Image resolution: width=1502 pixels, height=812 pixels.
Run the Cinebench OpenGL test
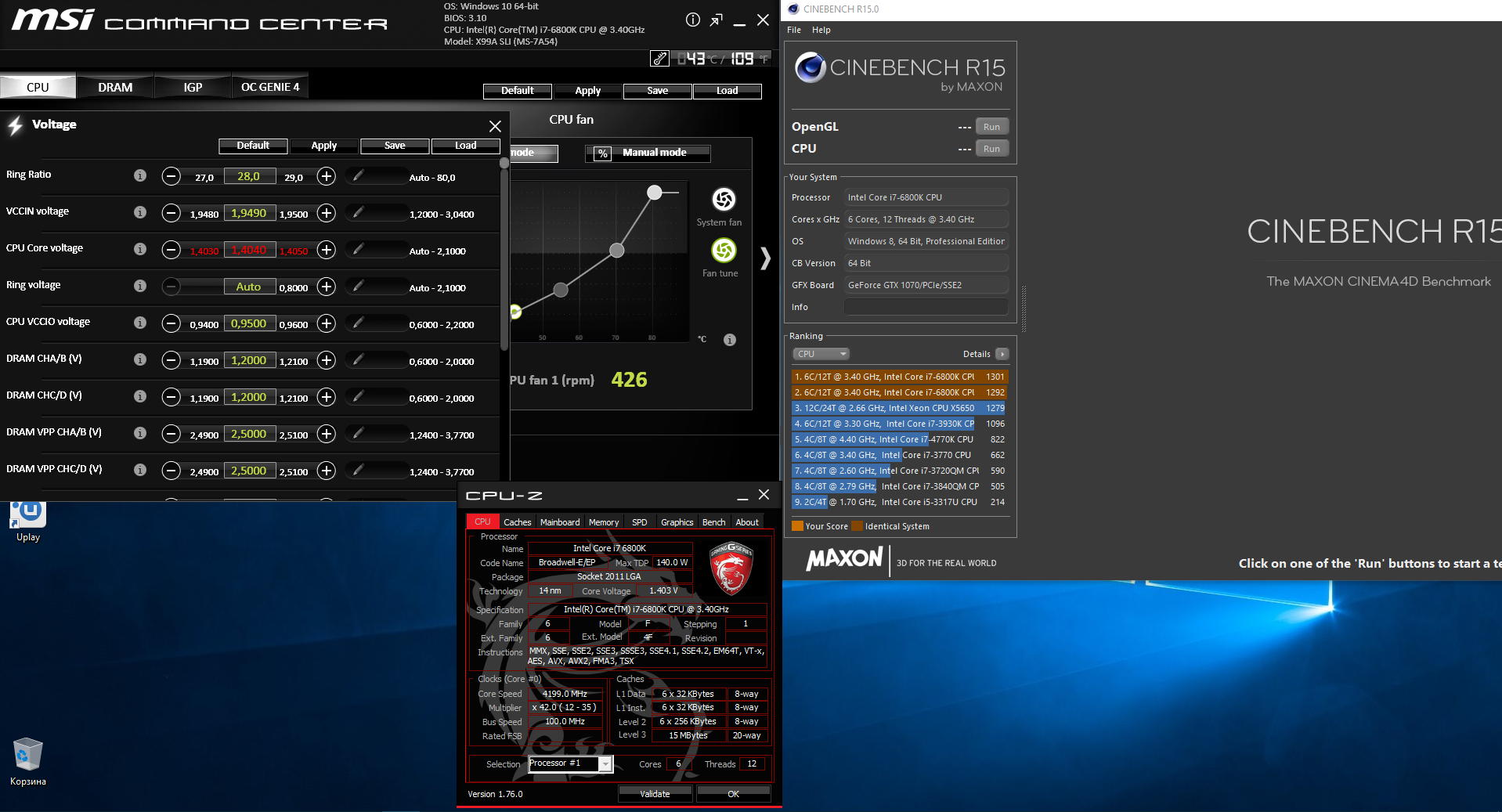click(991, 127)
